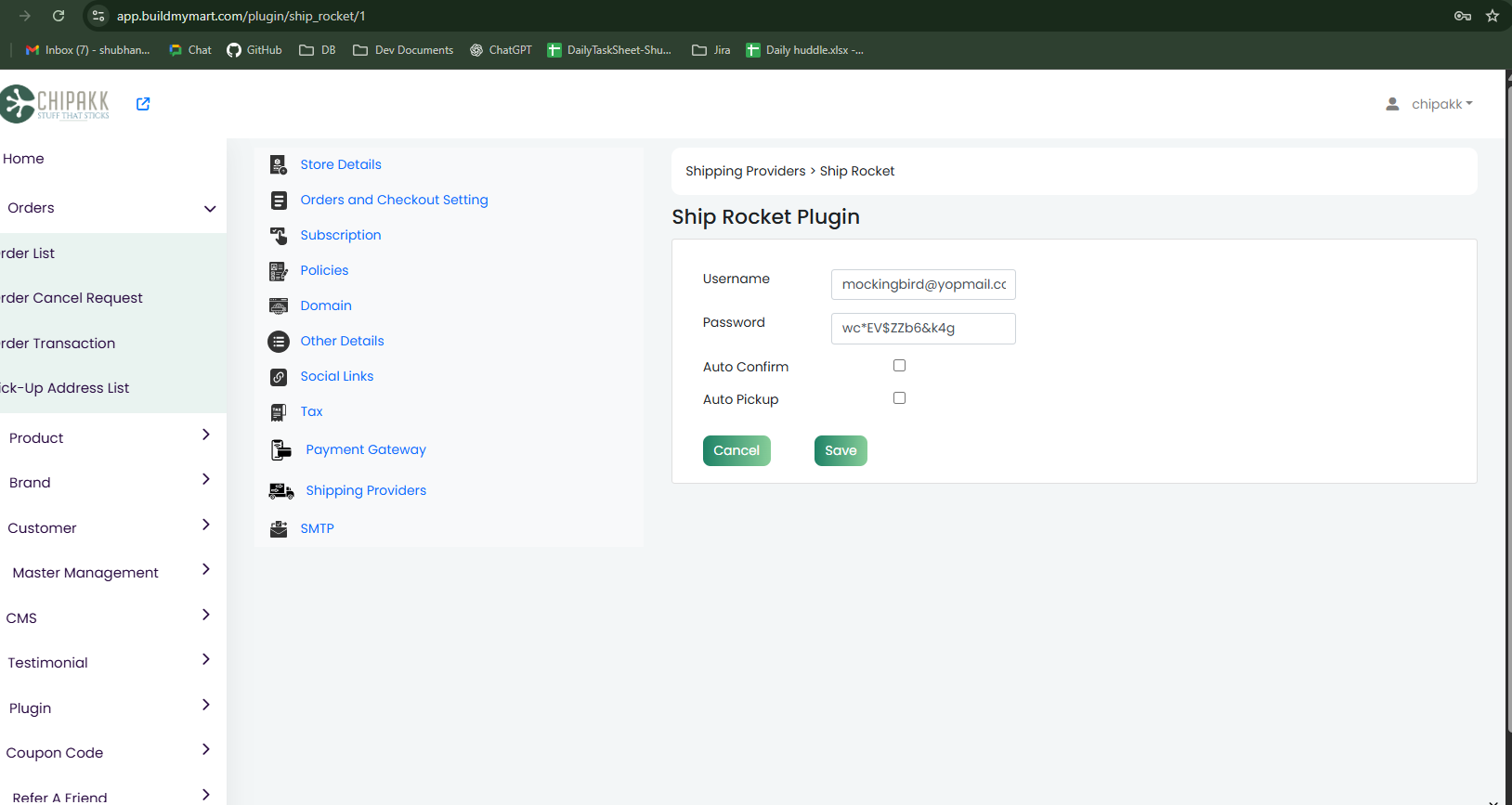
Task: Click the Shipping Providers truck icon
Action: pyautogui.click(x=280, y=491)
